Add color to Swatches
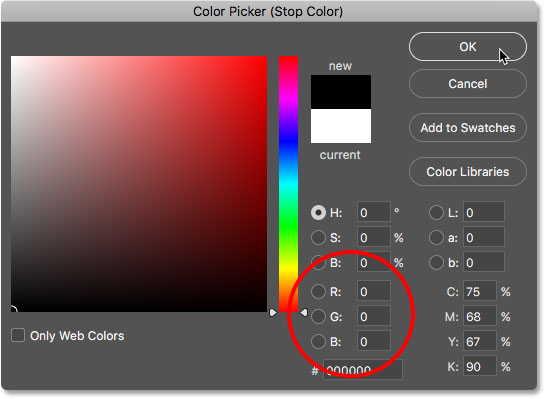545x399 pixels. [467, 128]
